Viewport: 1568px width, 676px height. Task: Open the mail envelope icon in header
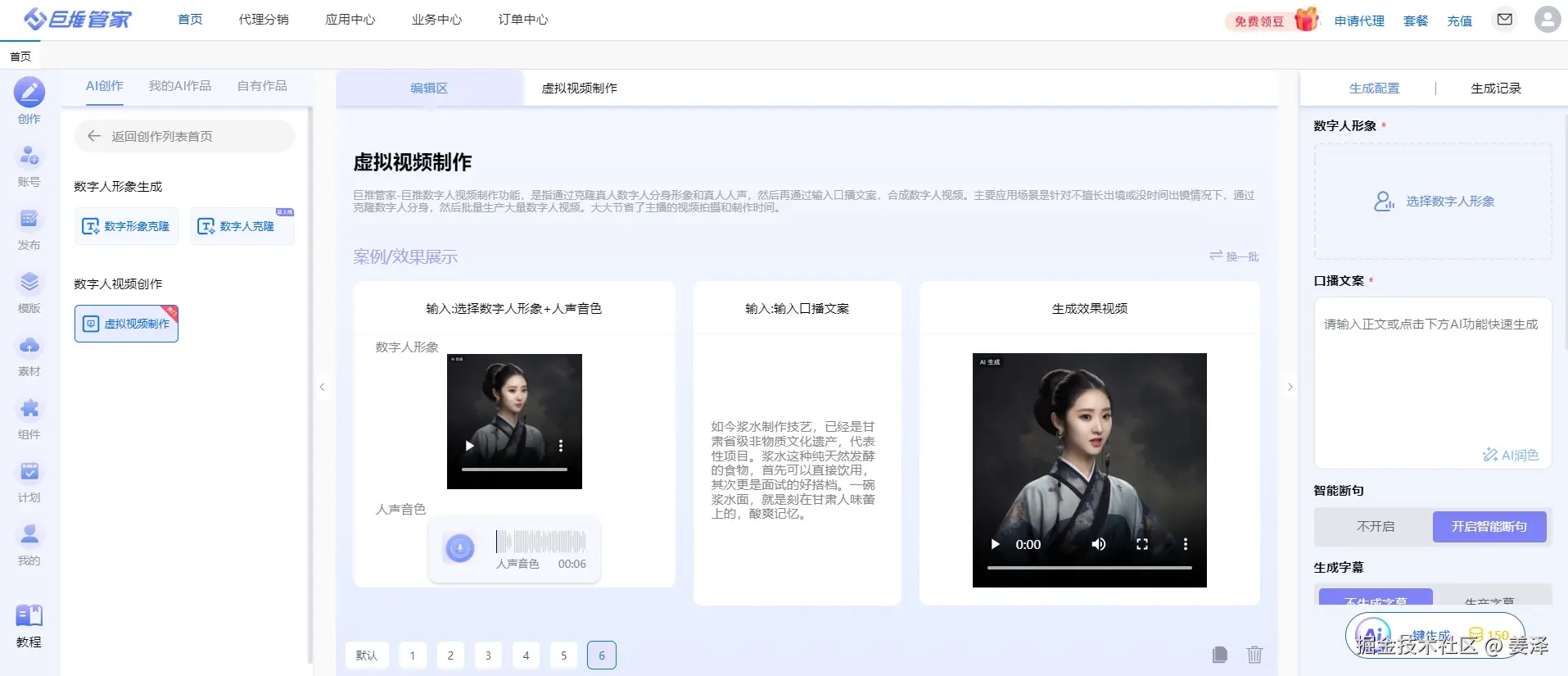click(1505, 19)
